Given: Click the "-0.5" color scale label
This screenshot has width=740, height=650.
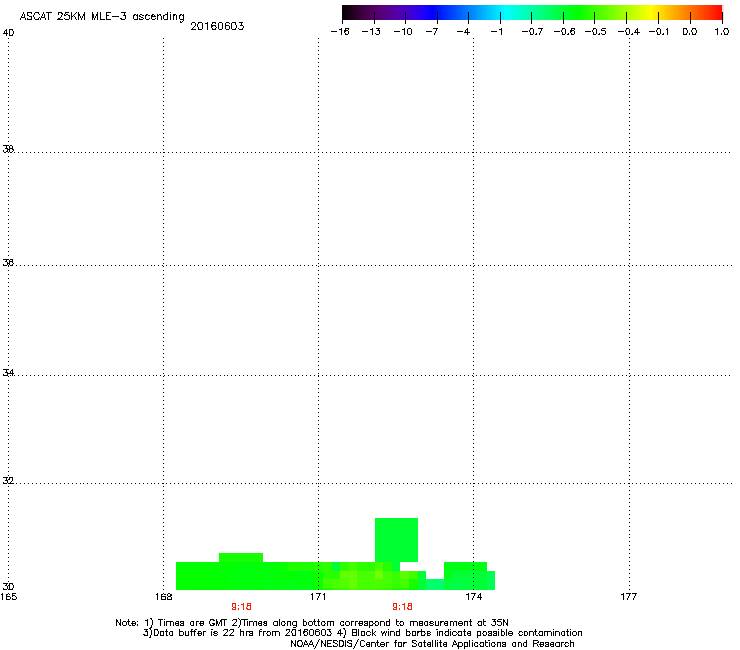Looking at the screenshot, I should pyautogui.click(x=596, y=32).
